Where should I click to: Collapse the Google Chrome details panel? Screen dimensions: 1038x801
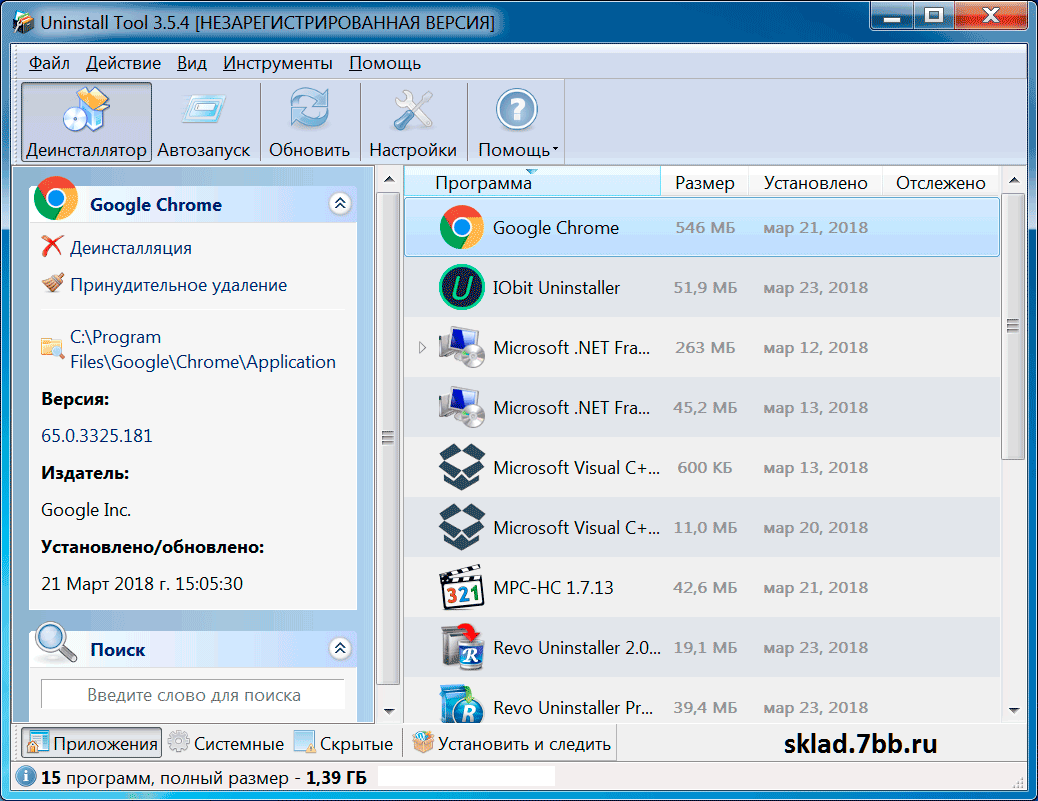point(340,204)
